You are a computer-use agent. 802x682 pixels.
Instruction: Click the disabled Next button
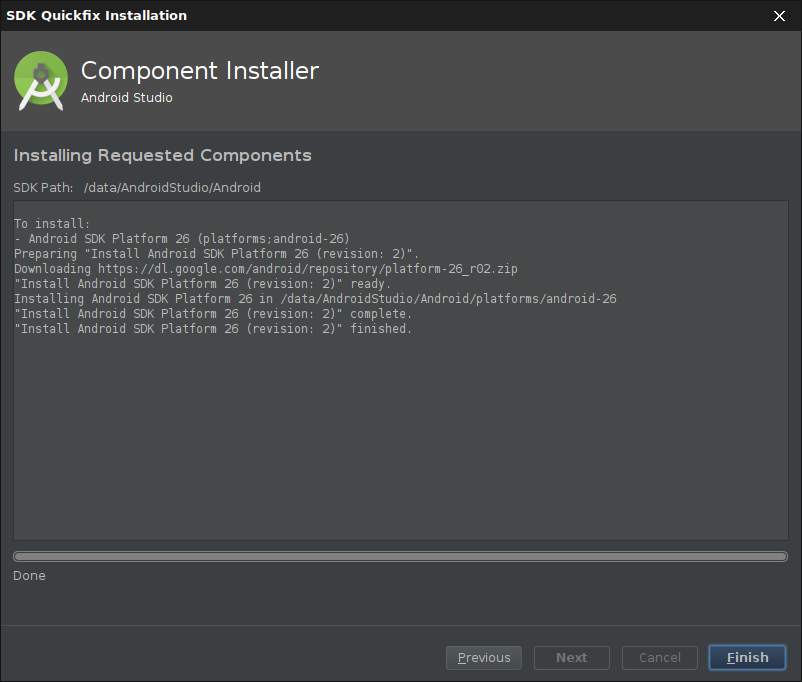tap(571, 657)
